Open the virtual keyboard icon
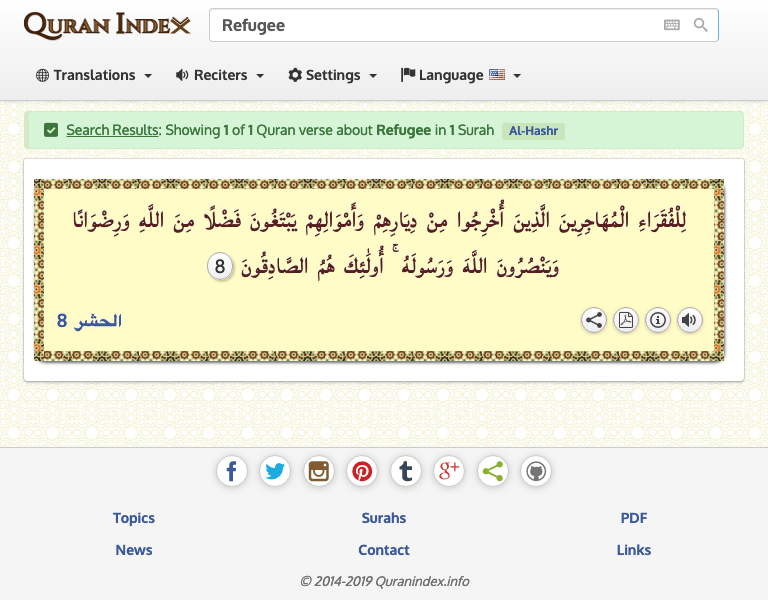768x600 pixels. [672, 26]
